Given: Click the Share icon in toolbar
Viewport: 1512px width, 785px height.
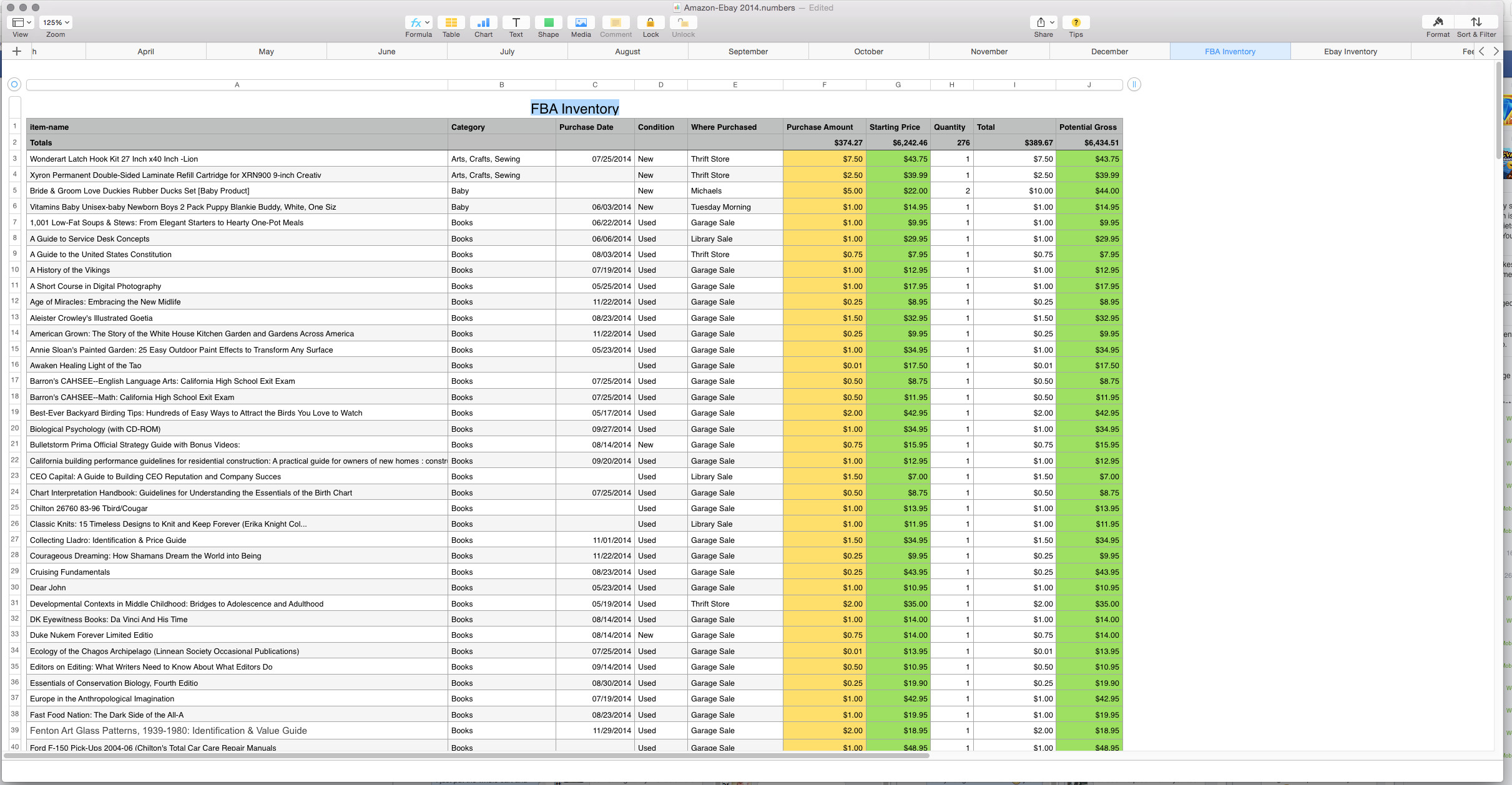Looking at the screenshot, I should 1041,21.
